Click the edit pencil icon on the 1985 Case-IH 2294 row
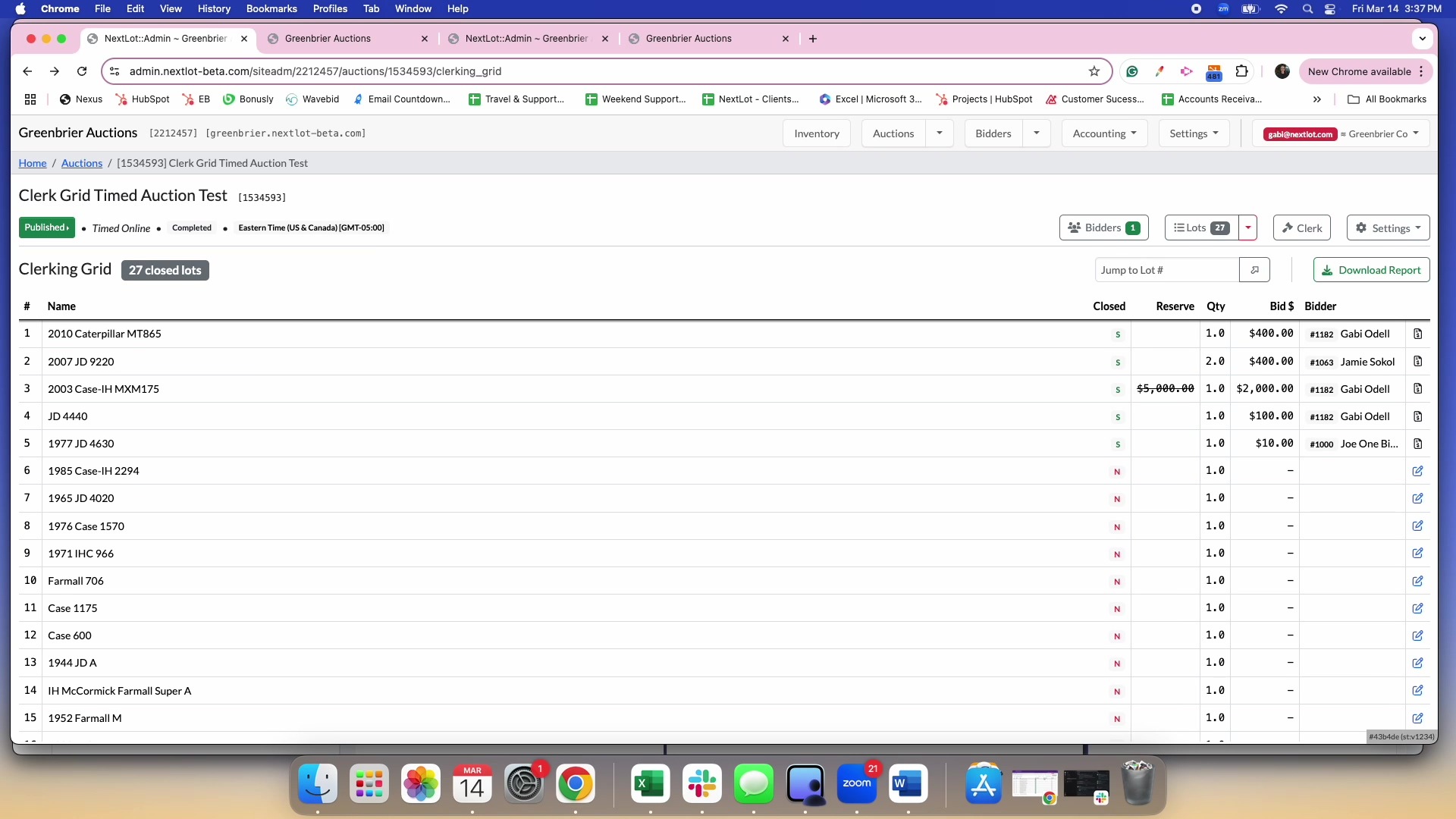The image size is (1456, 819). click(1417, 472)
